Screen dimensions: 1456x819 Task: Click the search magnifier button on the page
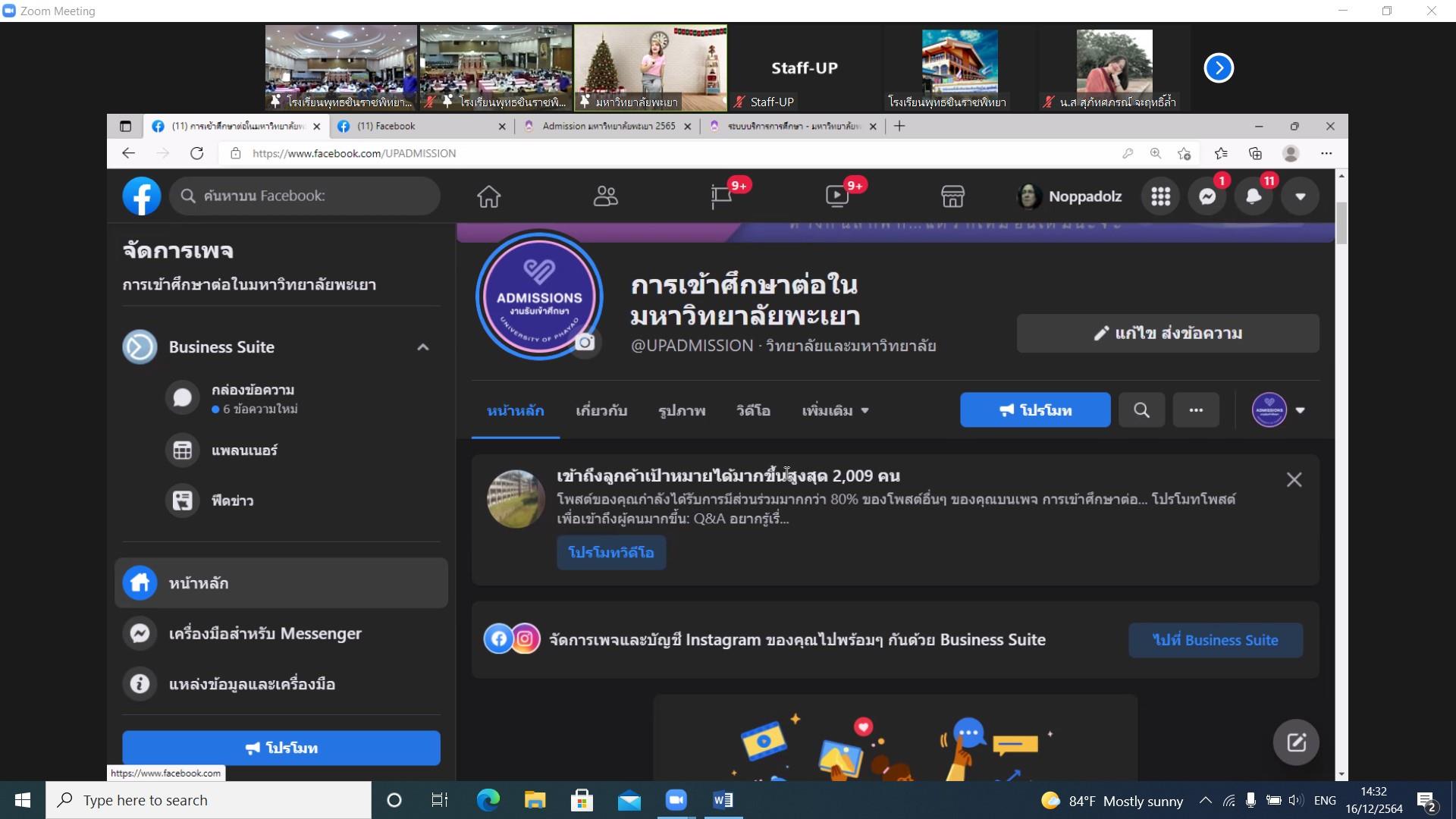coord(1141,410)
